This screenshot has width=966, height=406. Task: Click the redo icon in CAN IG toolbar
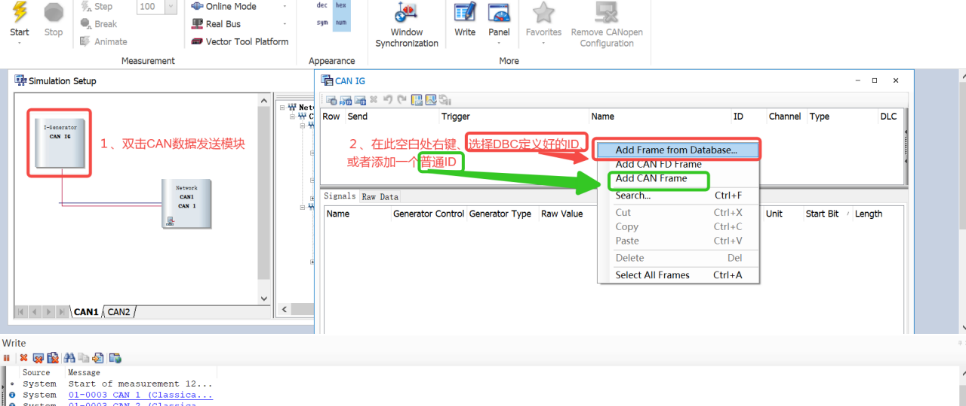tap(401, 100)
